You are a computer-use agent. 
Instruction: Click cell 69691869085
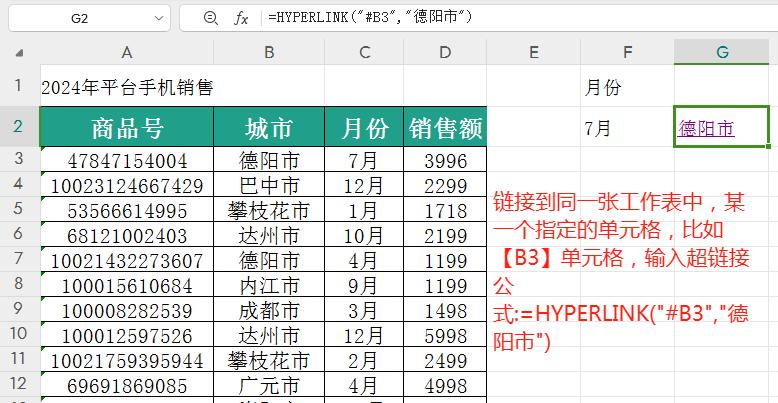click(x=127, y=386)
